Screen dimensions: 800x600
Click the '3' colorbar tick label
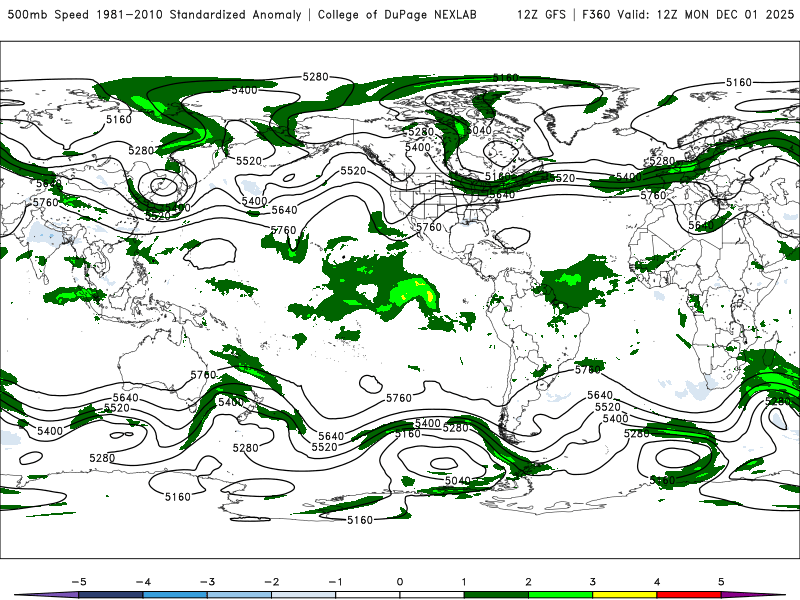pyautogui.click(x=593, y=582)
